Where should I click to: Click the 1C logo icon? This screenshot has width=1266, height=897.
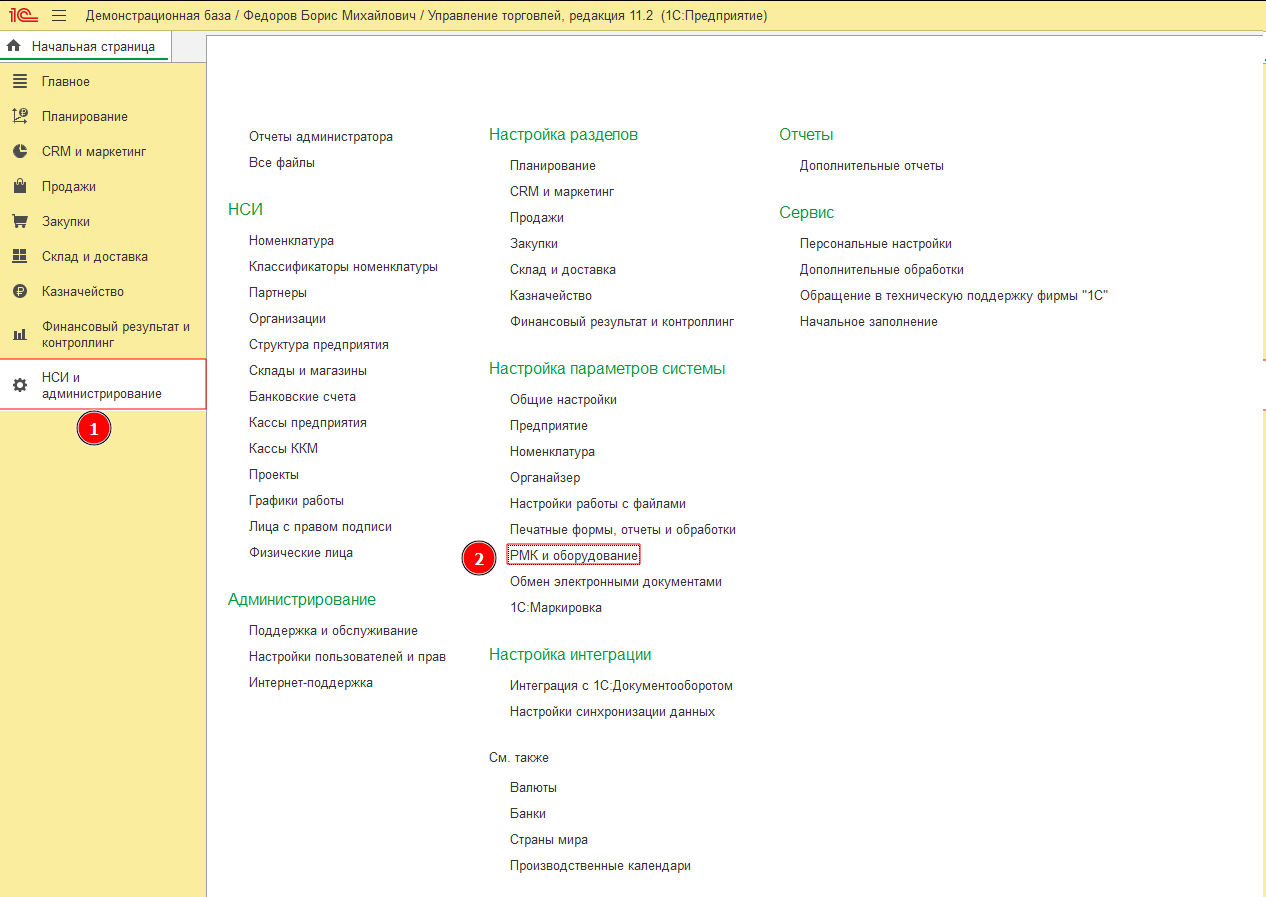(23, 15)
